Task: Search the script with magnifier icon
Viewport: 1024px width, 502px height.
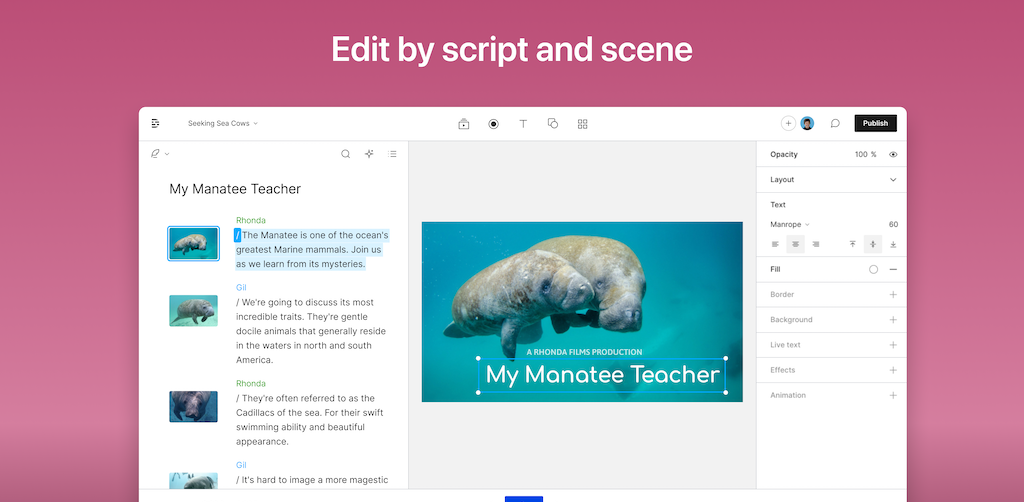Action: coord(346,154)
